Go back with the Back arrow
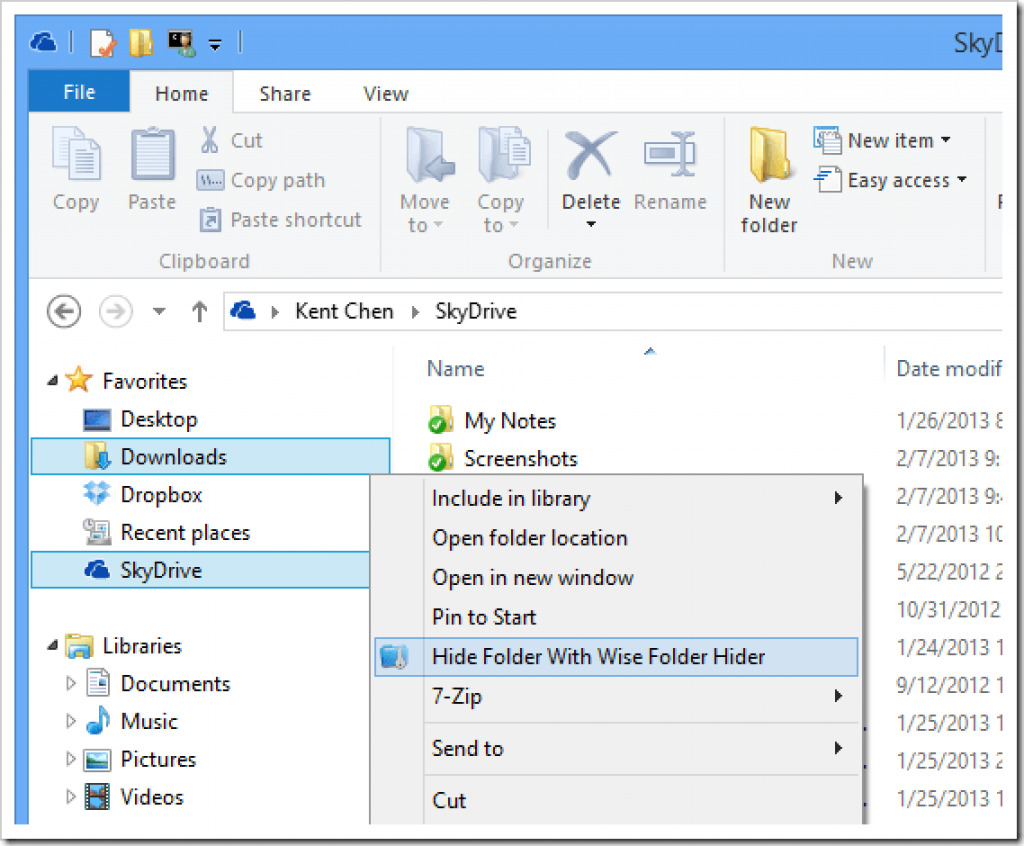 (64, 311)
